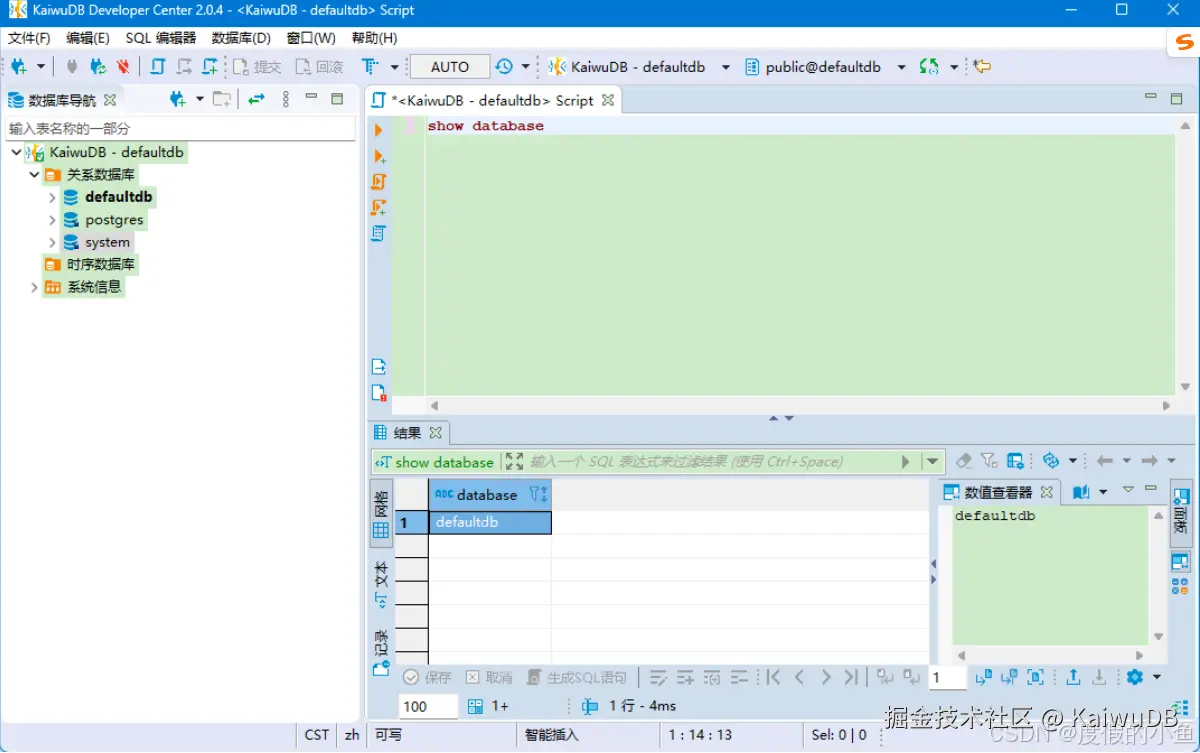Viewport: 1200px width, 753px height.
Task: Click the Execute script icon in editor sidebar
Action: click(x=379, y=182)
